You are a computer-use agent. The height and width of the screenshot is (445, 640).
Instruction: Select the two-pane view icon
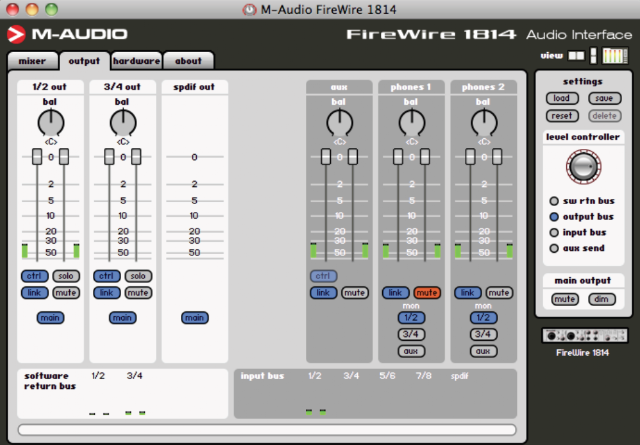coord(576,56)
